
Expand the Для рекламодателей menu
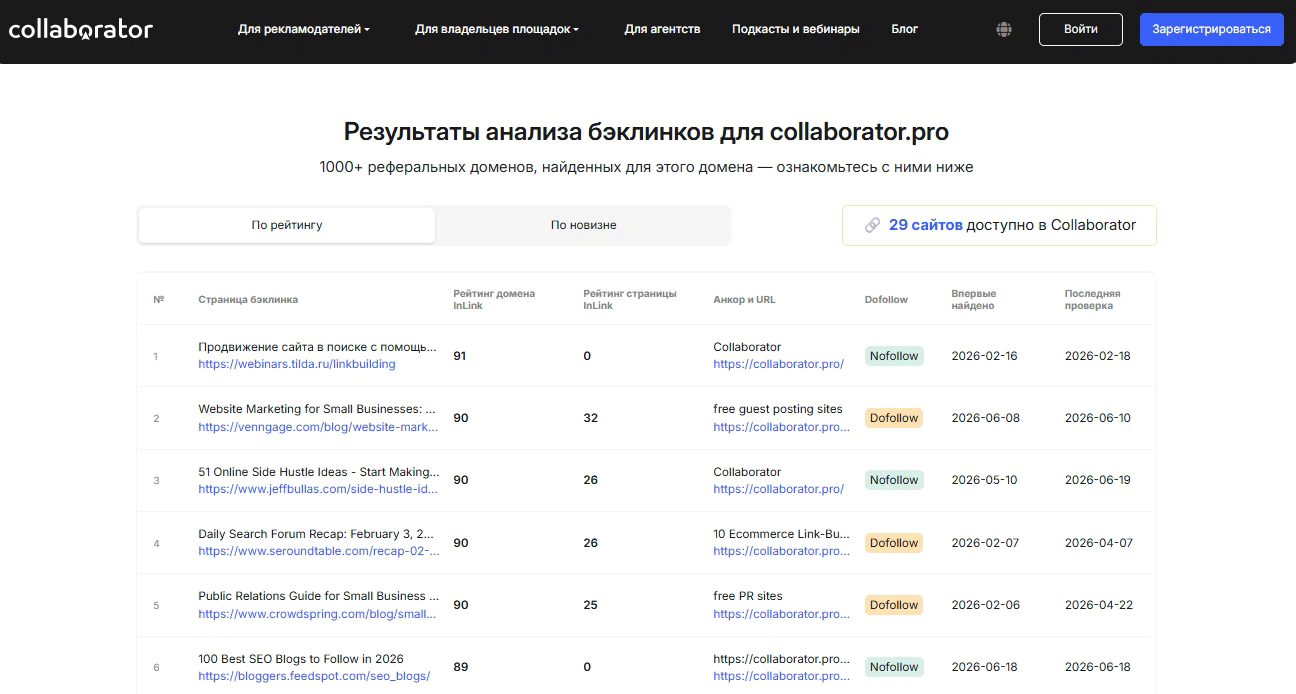point(303,29)
